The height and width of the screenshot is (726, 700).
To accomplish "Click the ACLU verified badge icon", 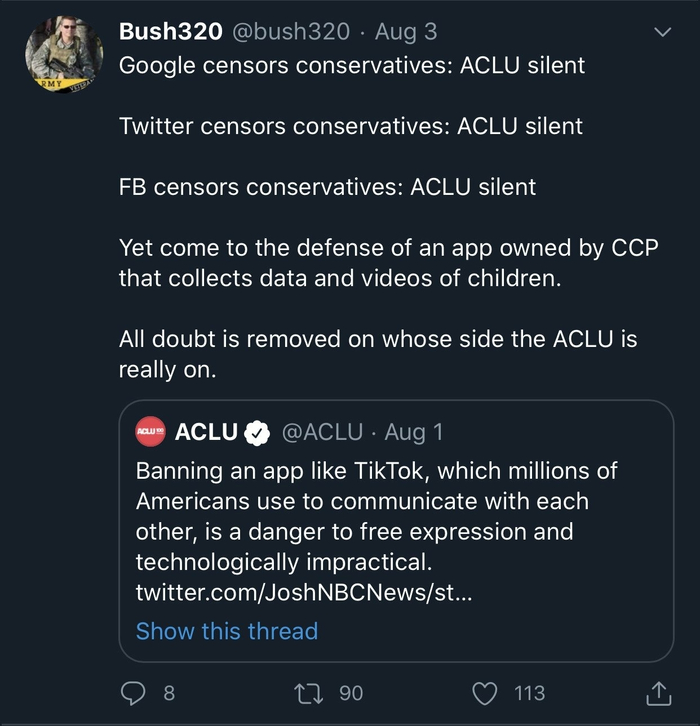I will pos(257,433).
